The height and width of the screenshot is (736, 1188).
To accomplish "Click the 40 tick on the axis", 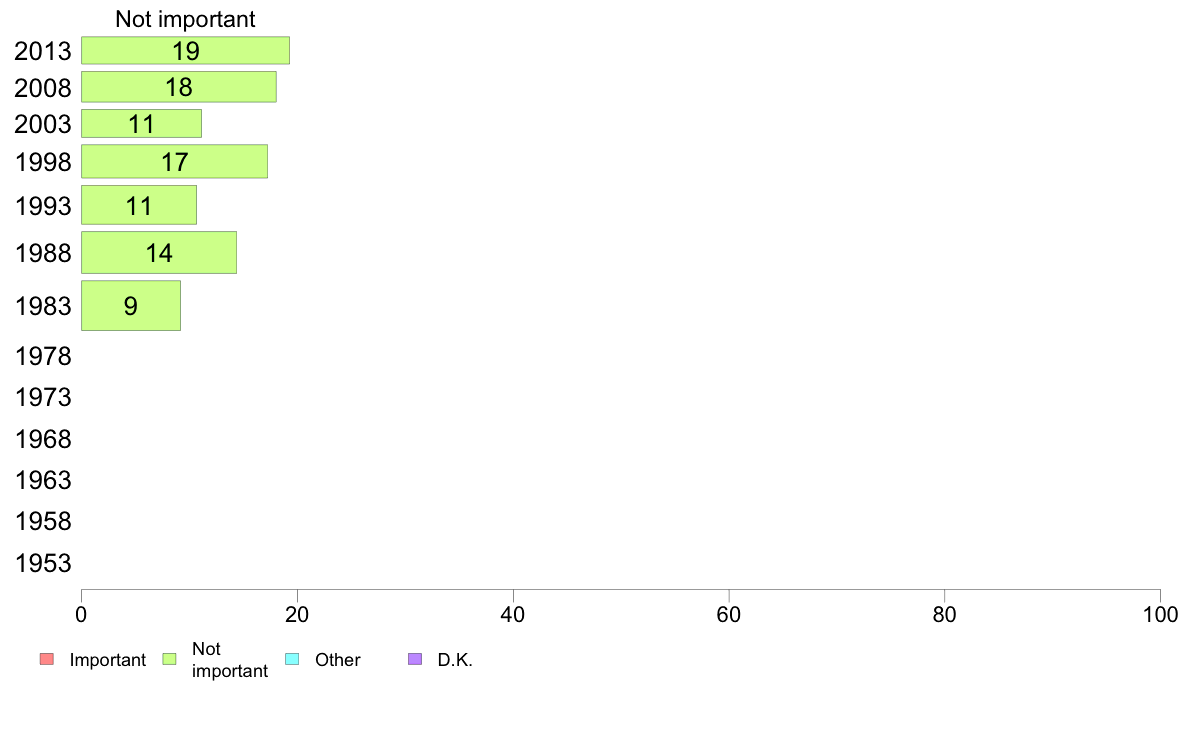I will click(513, 614).
